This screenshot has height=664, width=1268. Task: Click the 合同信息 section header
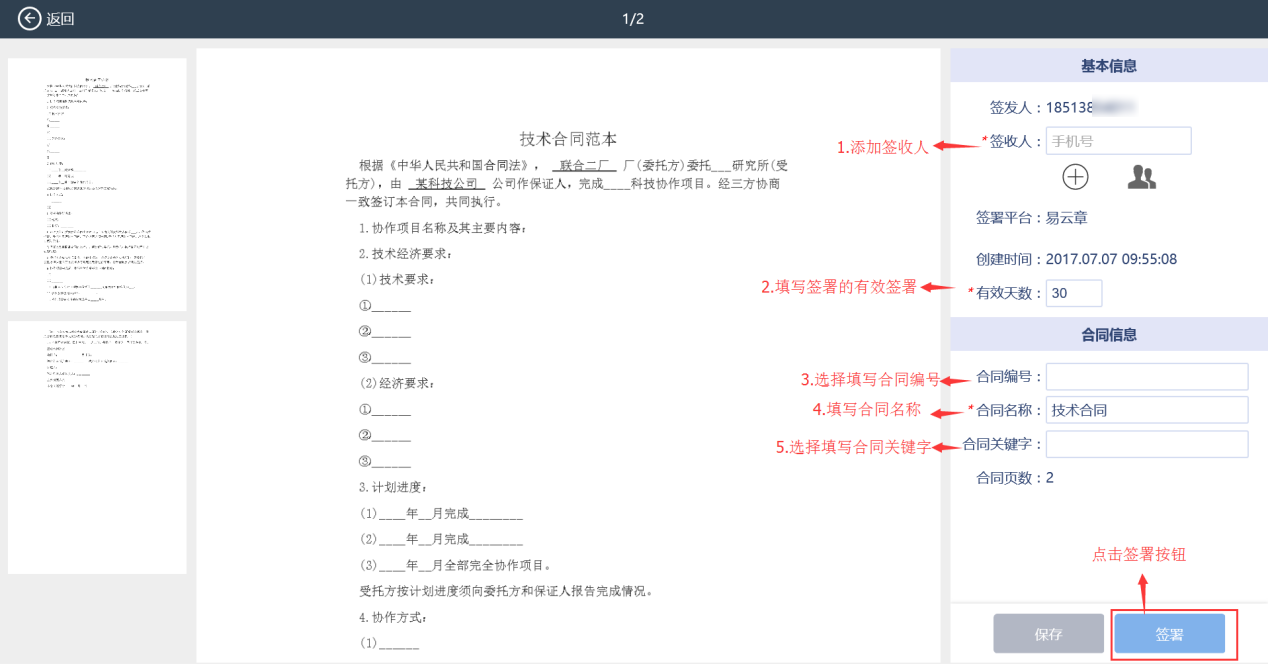[1108, 335]
